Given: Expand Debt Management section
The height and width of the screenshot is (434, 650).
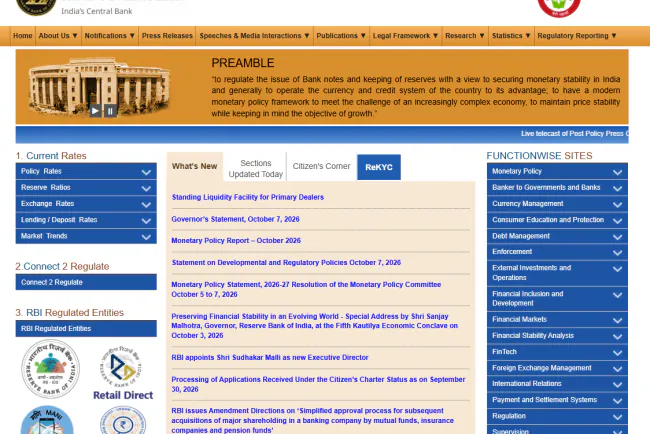Looking at the screenshot, I should 557,236.
